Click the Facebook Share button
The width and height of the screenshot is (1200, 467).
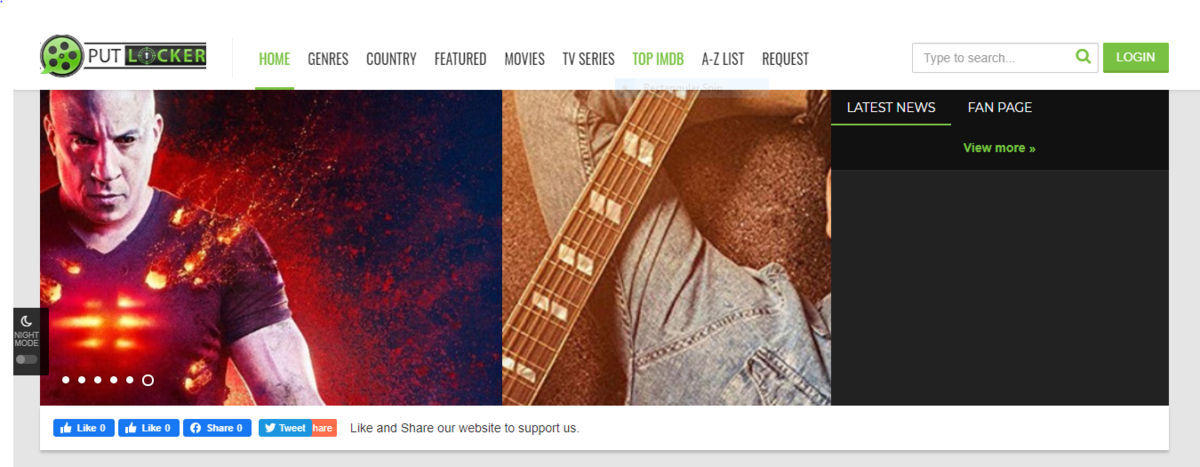point(217,428)
